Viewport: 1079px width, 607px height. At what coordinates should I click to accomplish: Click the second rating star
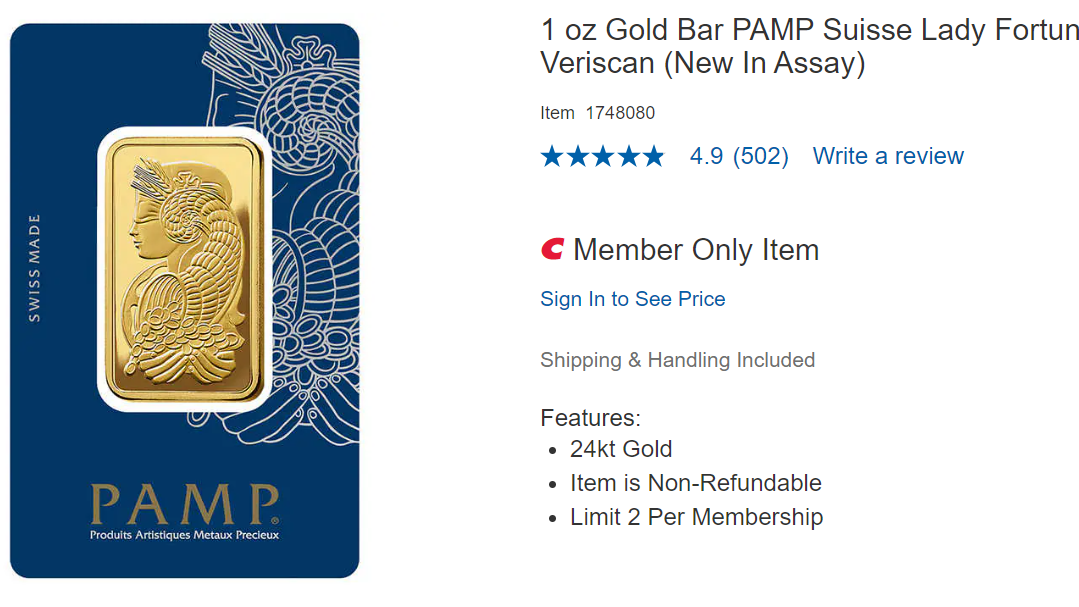pyautogui.click(x=578, y=156)
